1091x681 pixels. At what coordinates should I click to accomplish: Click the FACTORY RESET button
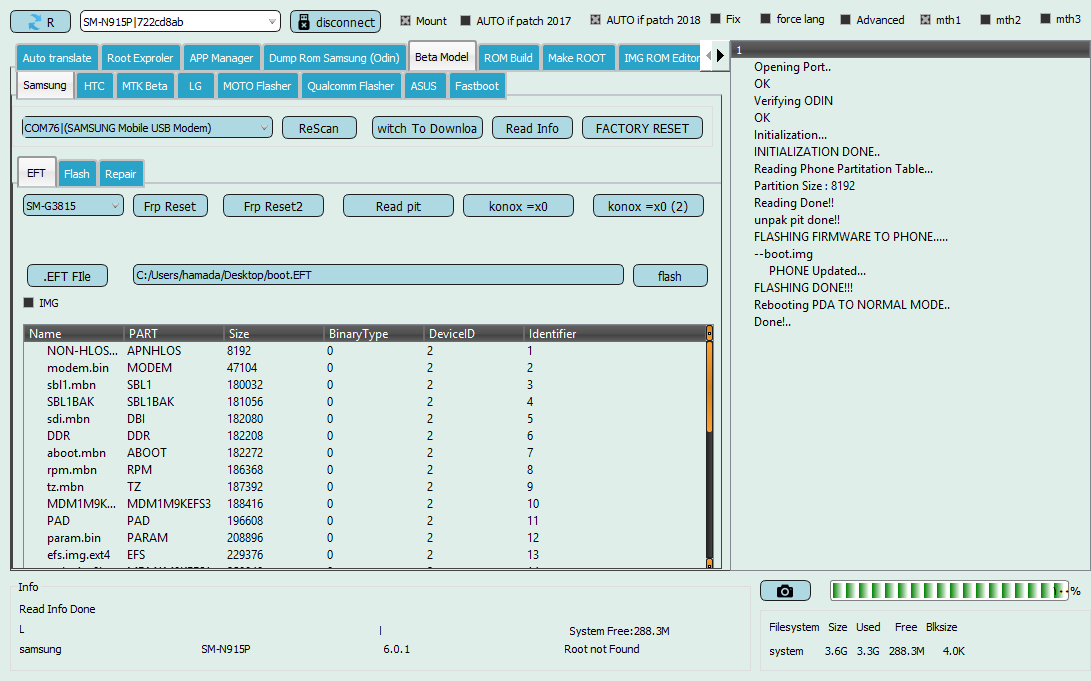642,128
